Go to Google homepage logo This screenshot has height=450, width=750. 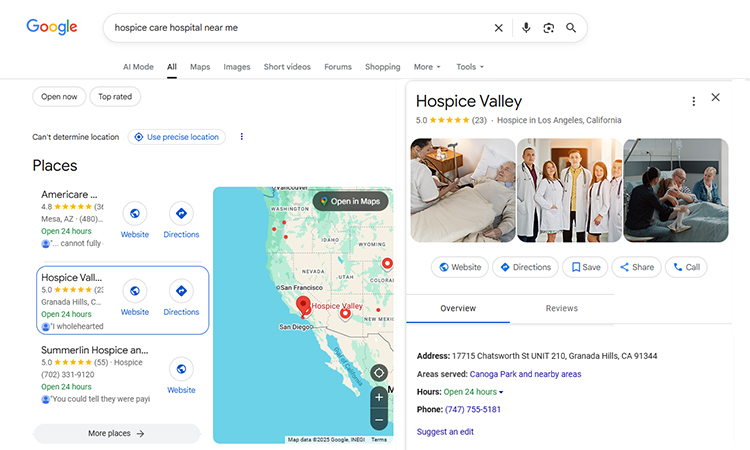52,27
